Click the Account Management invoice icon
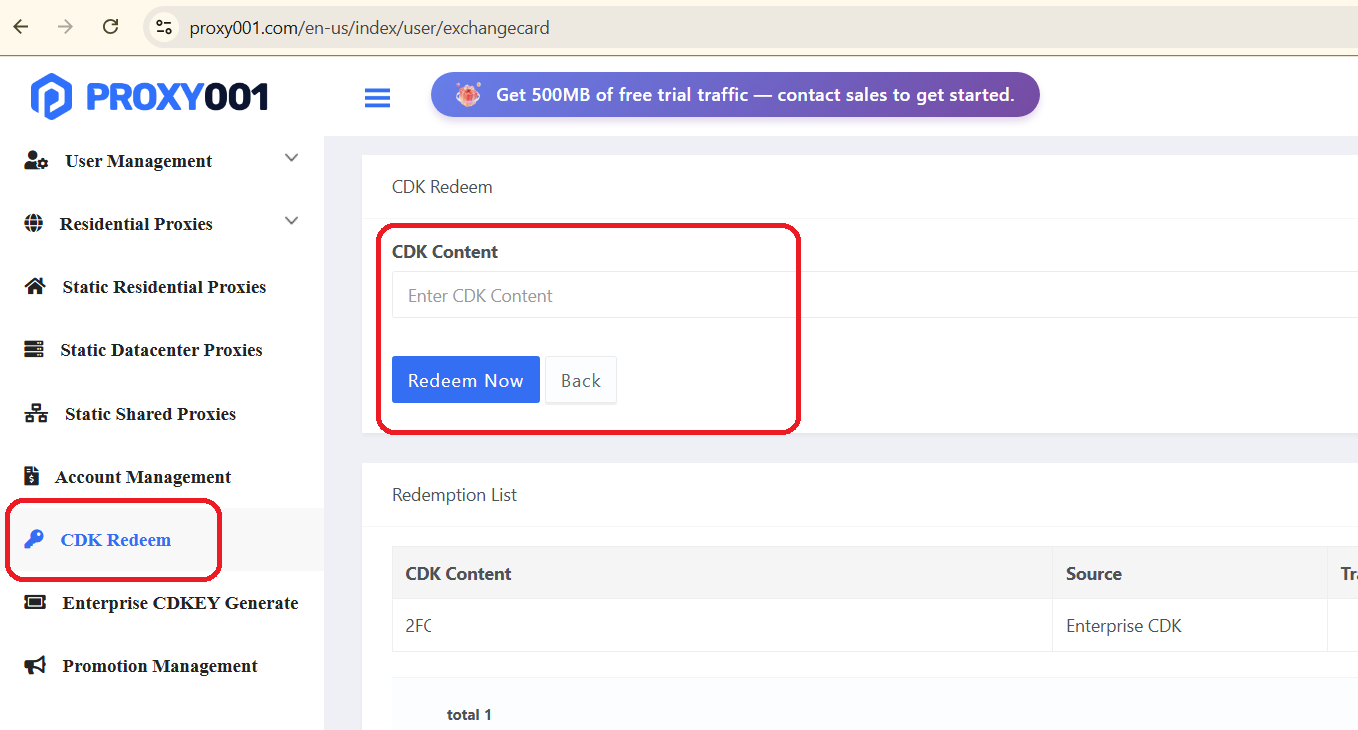 point(32,477)
